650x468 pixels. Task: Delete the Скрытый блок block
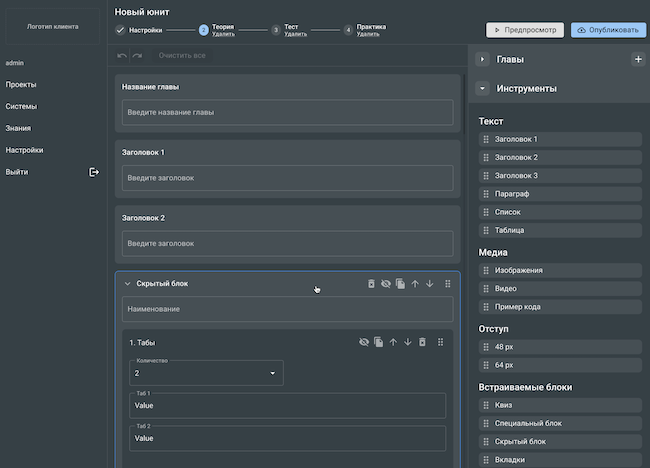coord(371,284)
